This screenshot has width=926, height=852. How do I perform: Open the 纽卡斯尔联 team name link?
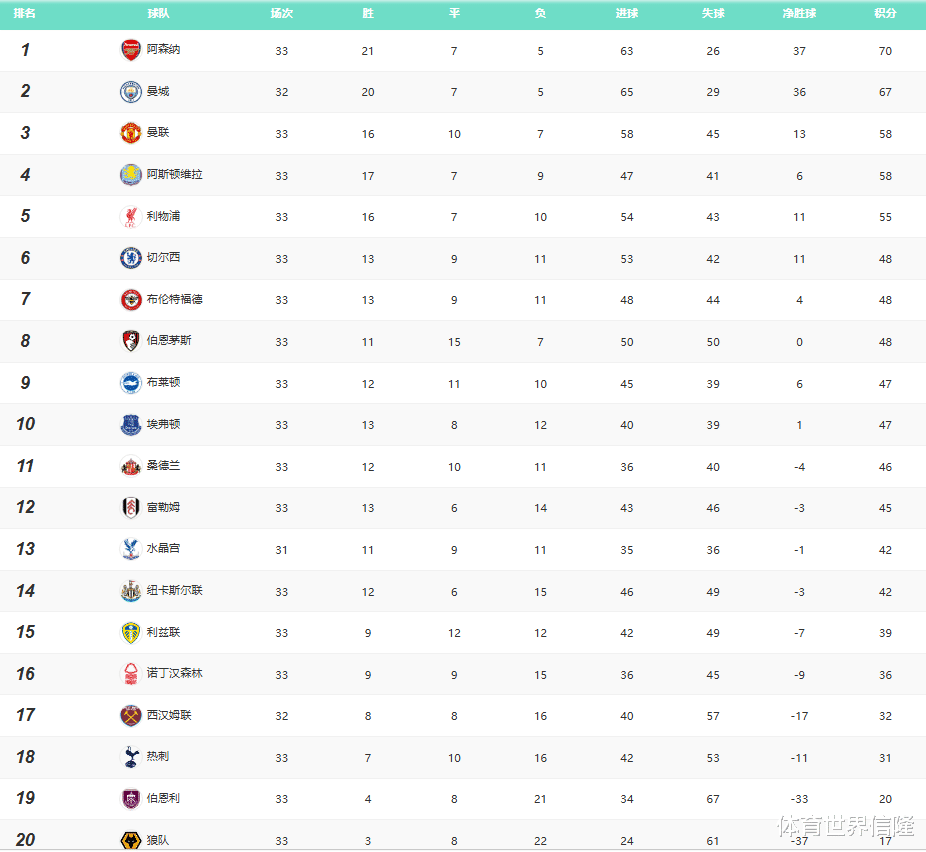click(175, 591)
